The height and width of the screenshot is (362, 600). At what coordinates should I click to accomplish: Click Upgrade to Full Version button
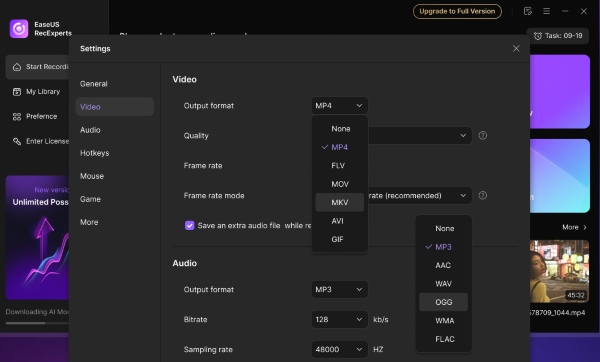pyautogui.click(x=457, y=11)
